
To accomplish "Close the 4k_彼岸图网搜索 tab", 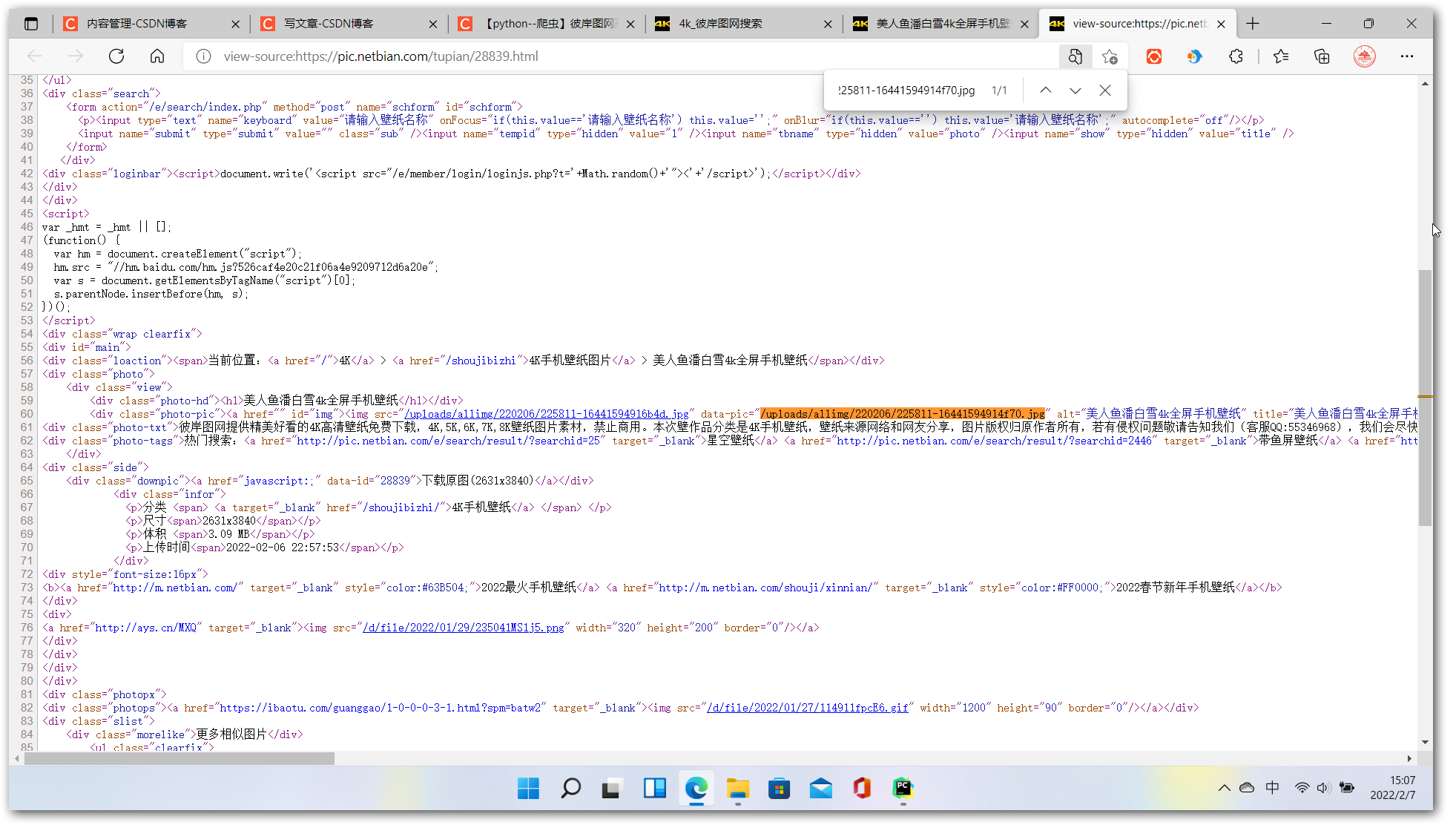I will pos(828,24).
